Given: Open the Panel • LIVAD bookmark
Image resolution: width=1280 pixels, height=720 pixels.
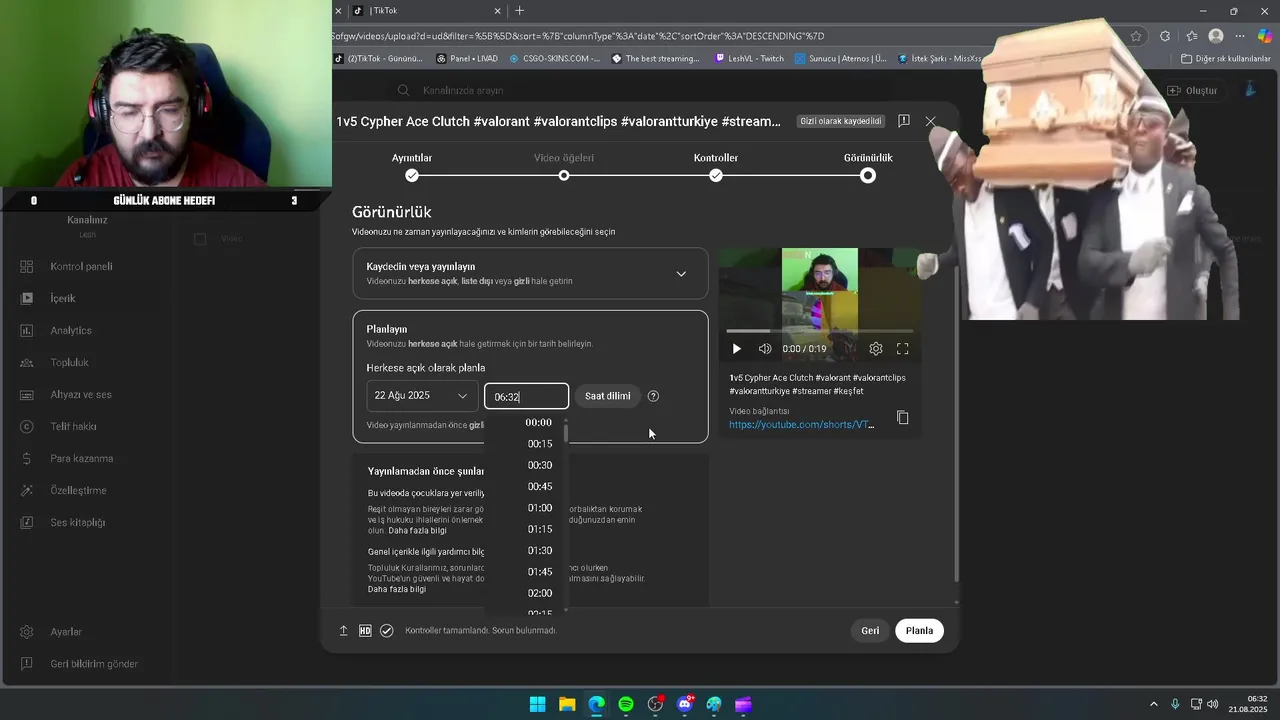Looking at the screenshot, I should 467,59.
